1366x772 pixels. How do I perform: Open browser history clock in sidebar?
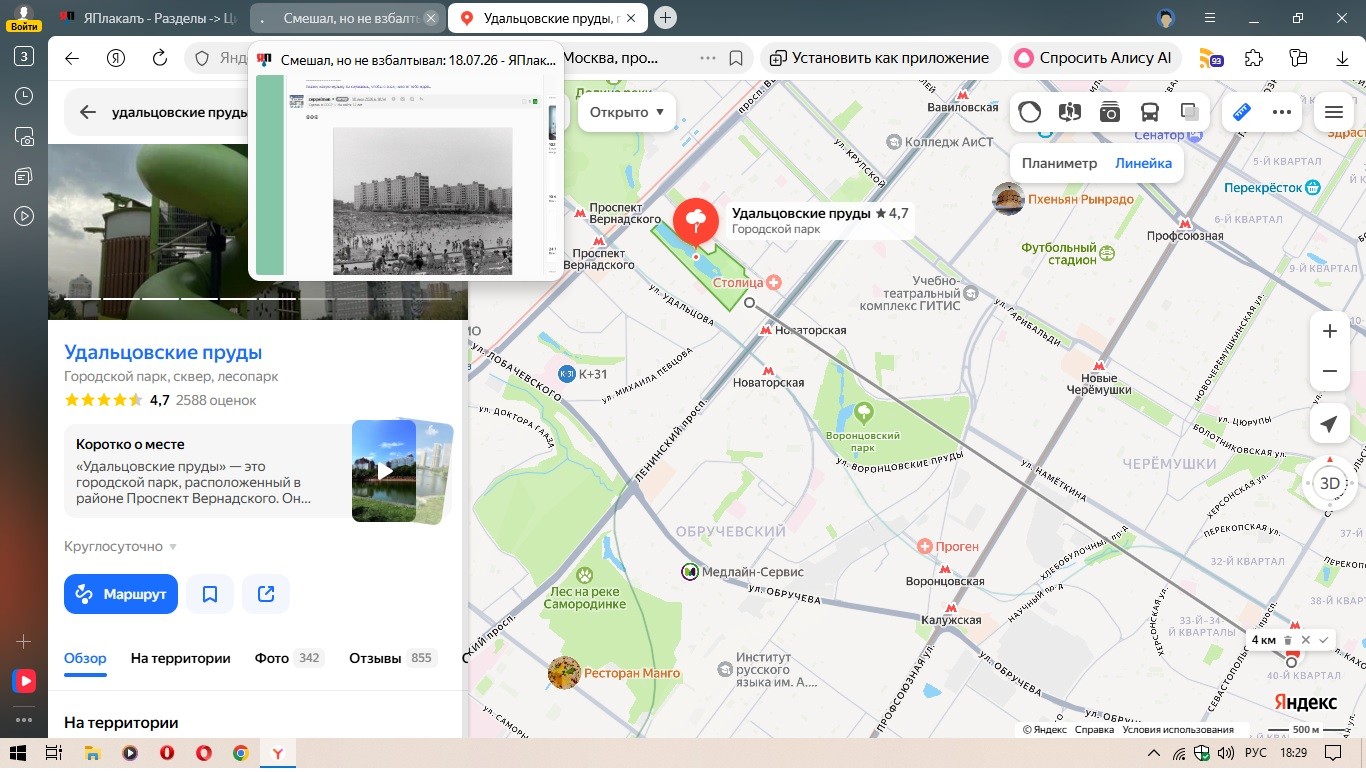24,96
